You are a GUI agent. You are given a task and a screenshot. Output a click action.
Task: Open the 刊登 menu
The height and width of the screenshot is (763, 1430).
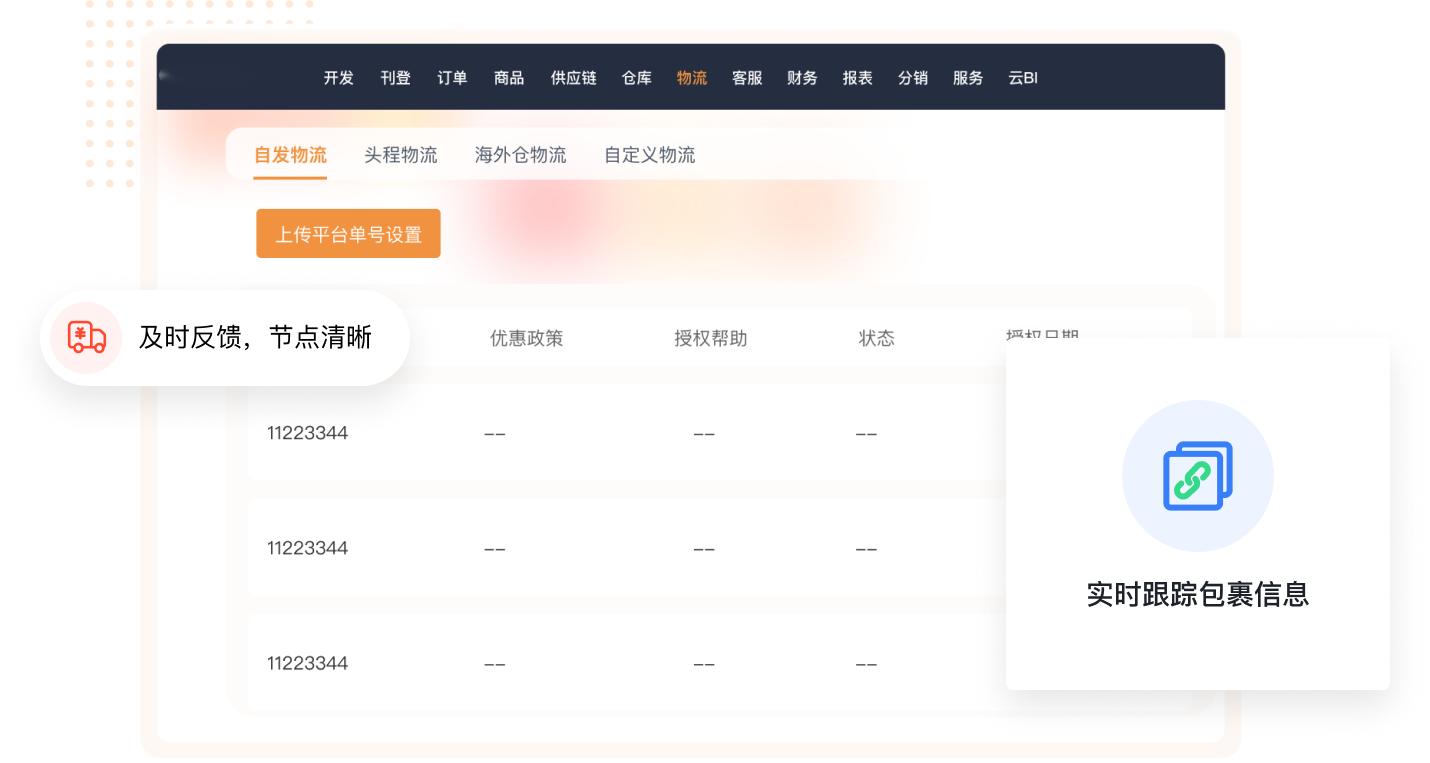click(x=395, y=78)
